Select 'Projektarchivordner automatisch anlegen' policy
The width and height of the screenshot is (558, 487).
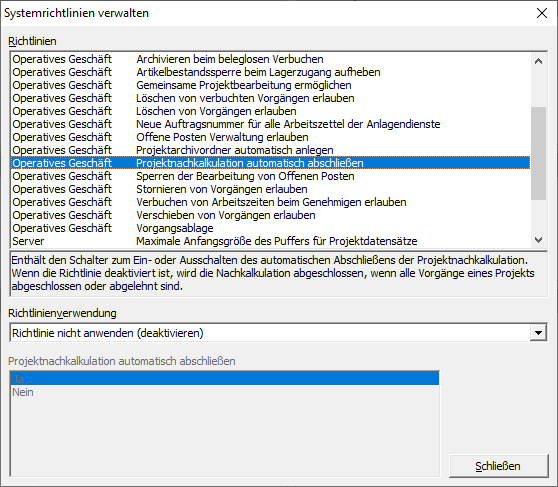tap(270, 150)
